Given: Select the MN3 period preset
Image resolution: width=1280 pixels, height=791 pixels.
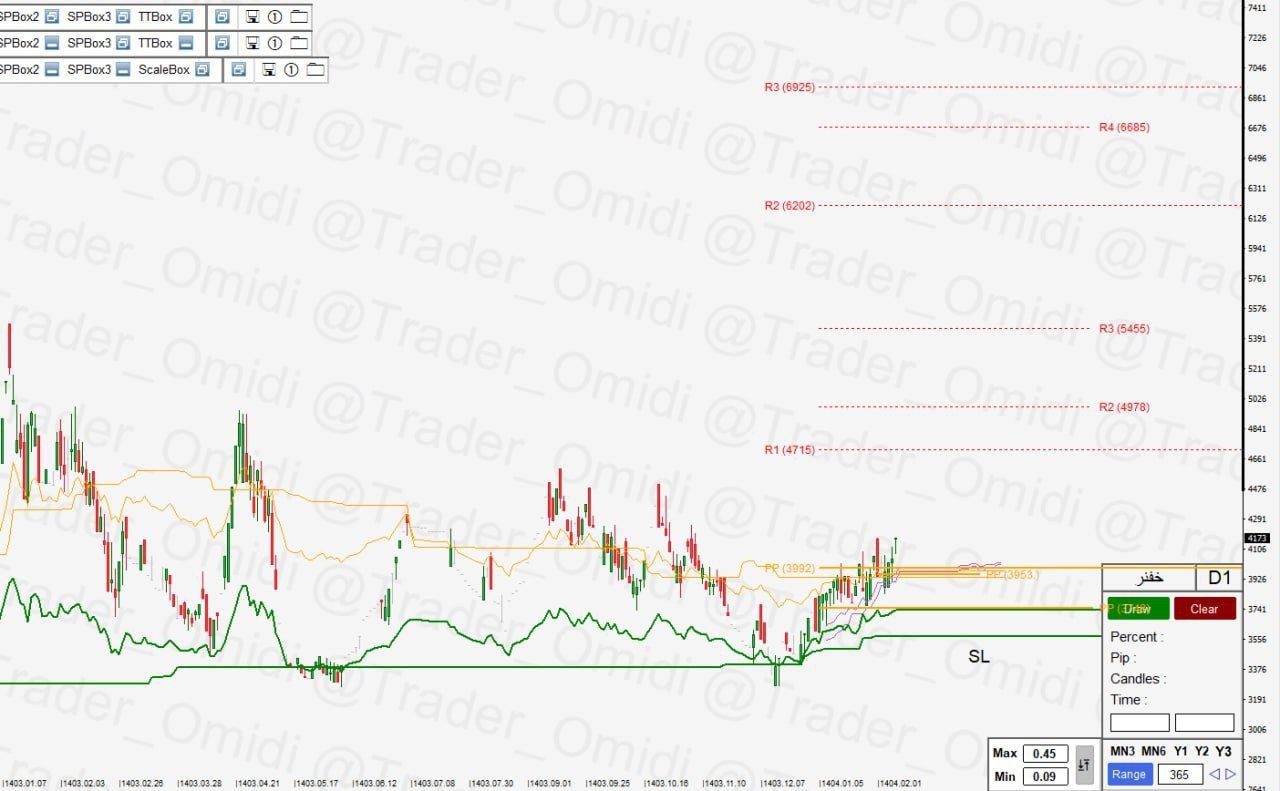Looking at the screenshot, I should point(1122,751).
